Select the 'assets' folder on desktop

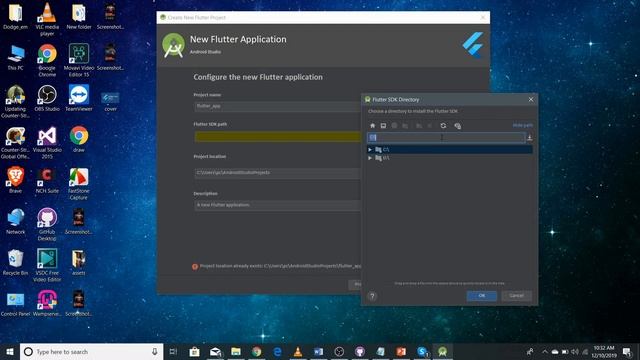[x=79, y=262]
